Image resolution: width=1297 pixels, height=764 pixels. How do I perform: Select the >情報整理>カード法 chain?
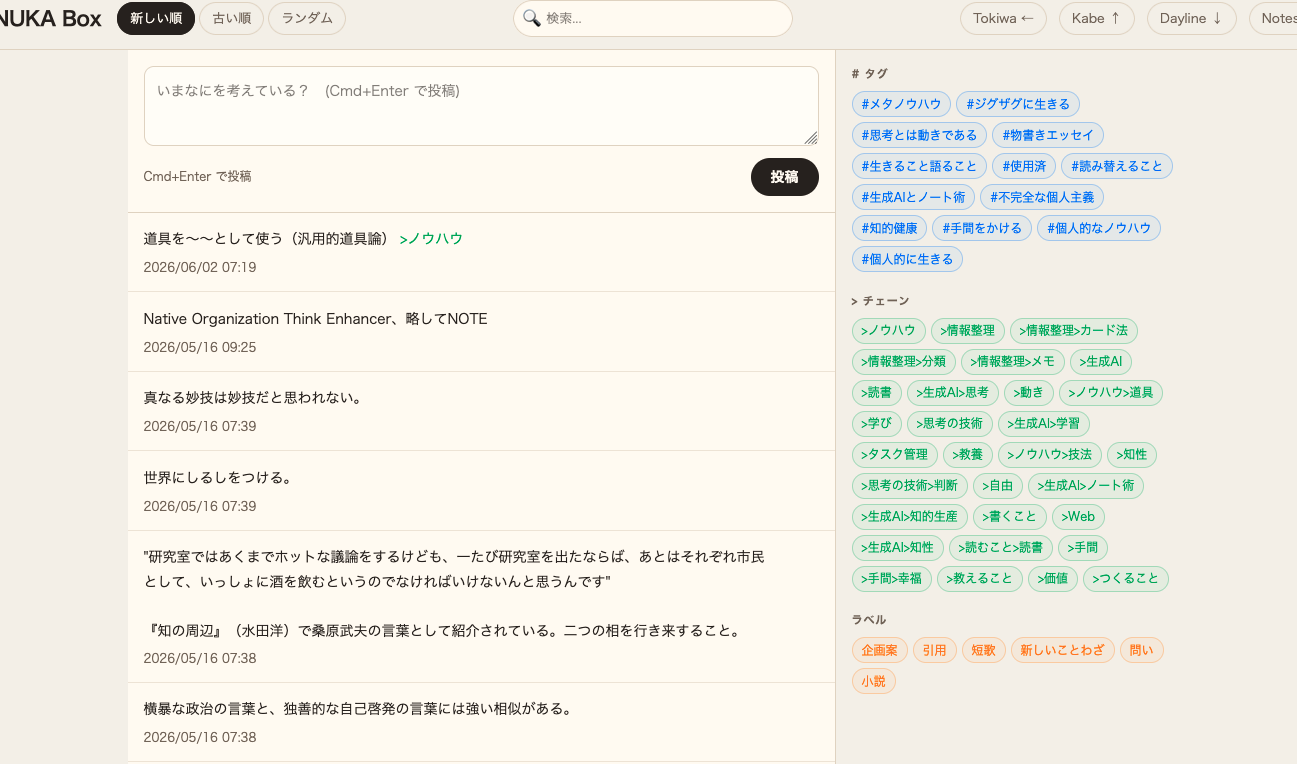click(1074, 331)
